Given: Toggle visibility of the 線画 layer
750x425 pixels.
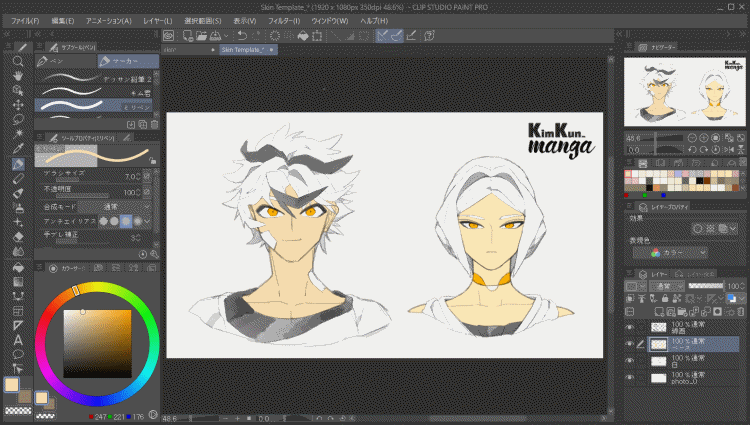Looking at the screenshot, I should coord(630,326).
